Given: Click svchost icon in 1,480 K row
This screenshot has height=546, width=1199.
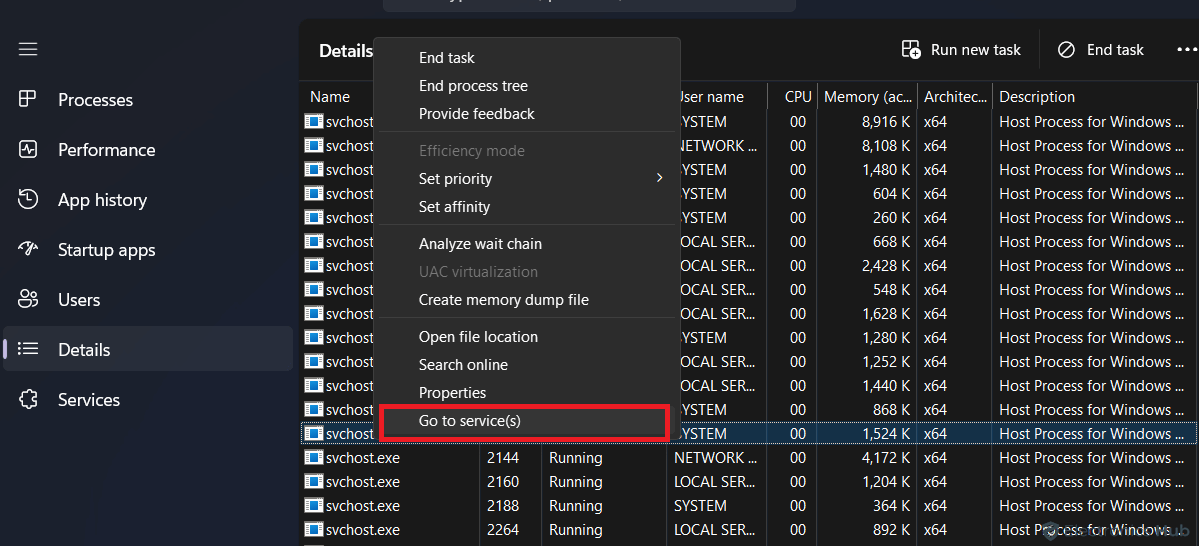Looking at the screenshot, I should (314, 170).
